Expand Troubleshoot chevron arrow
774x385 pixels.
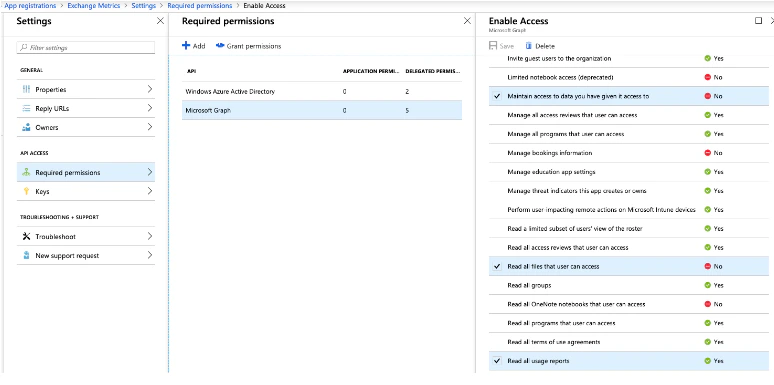150,236
